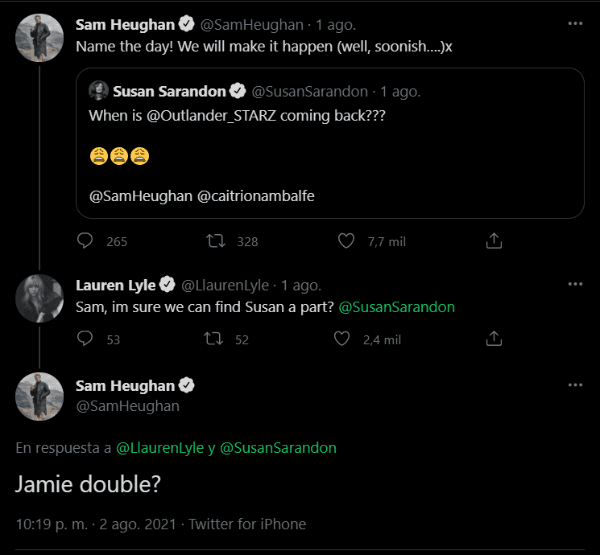This screenshot has width=600, height=555.
Task: Click @LlaurenLyle in the reply-to line
Action: point(160,448)
